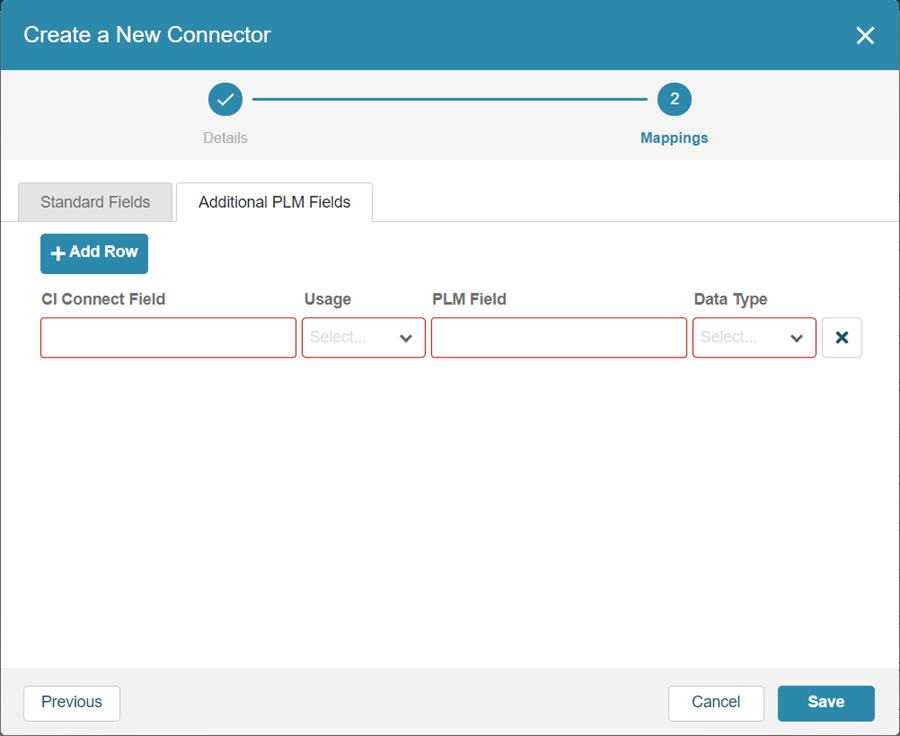Focus the CI Connect Field input
The image size is (900, 736).
click(168, 338)
